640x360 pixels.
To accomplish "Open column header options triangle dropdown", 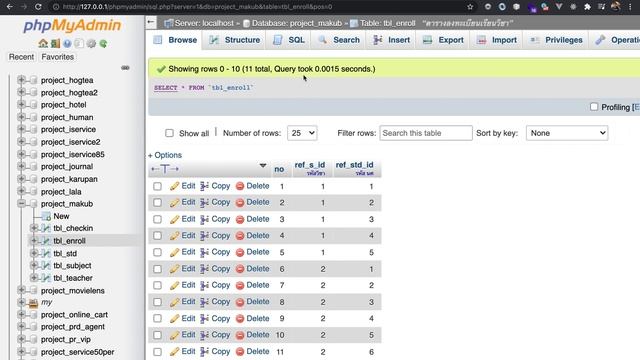I will pos(263,166).
